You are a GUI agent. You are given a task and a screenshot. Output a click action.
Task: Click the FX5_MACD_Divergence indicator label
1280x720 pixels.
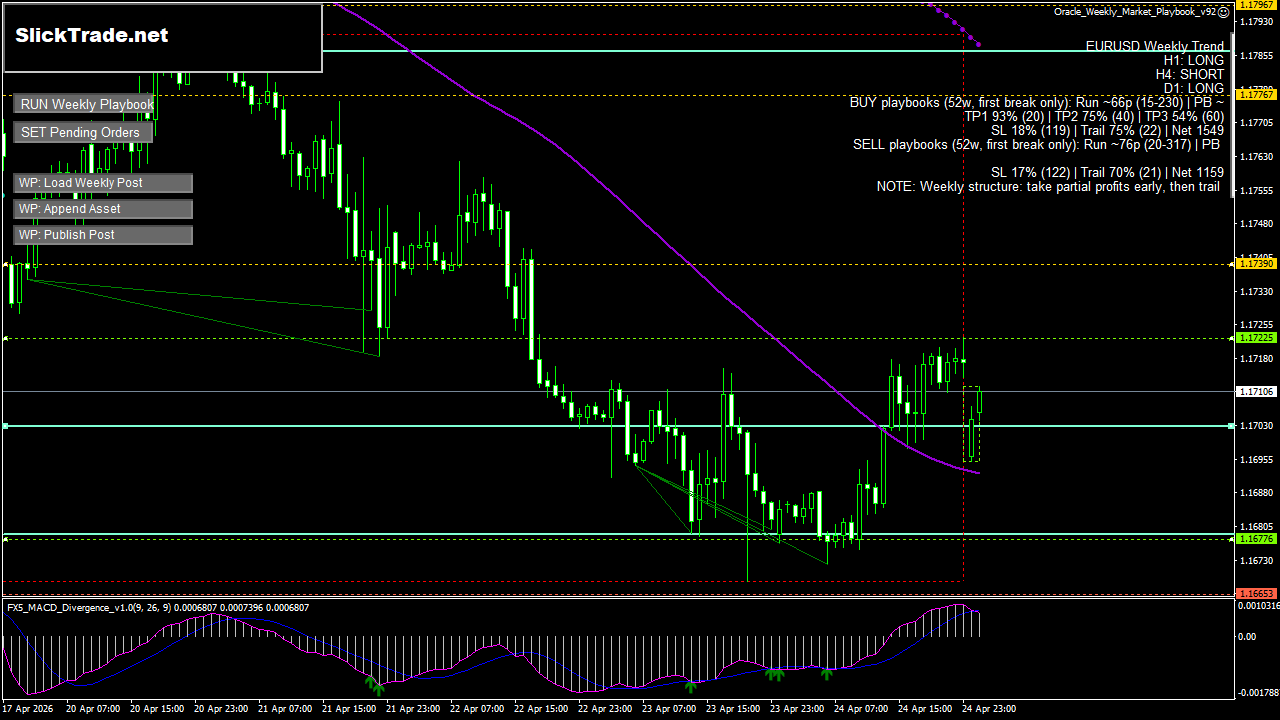(x=158, y=607)
